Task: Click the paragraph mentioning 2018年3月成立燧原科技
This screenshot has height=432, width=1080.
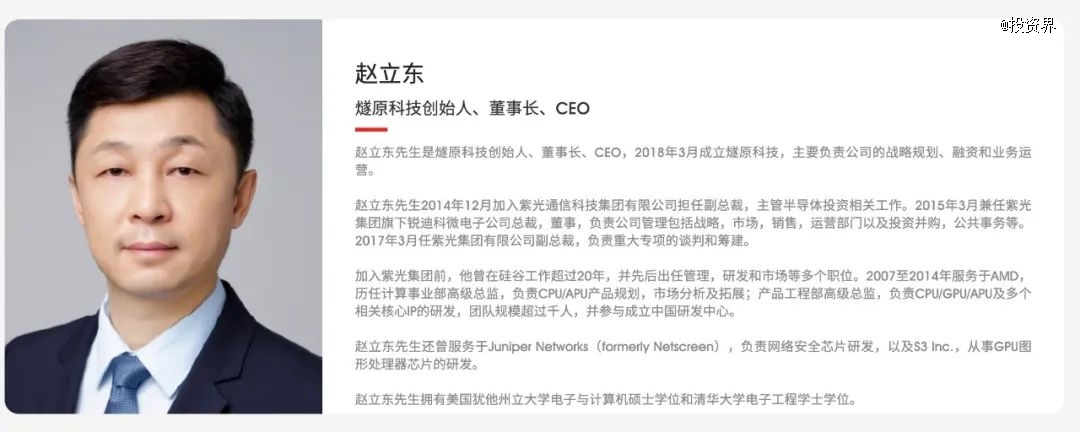Action: [x=693, y=161]
